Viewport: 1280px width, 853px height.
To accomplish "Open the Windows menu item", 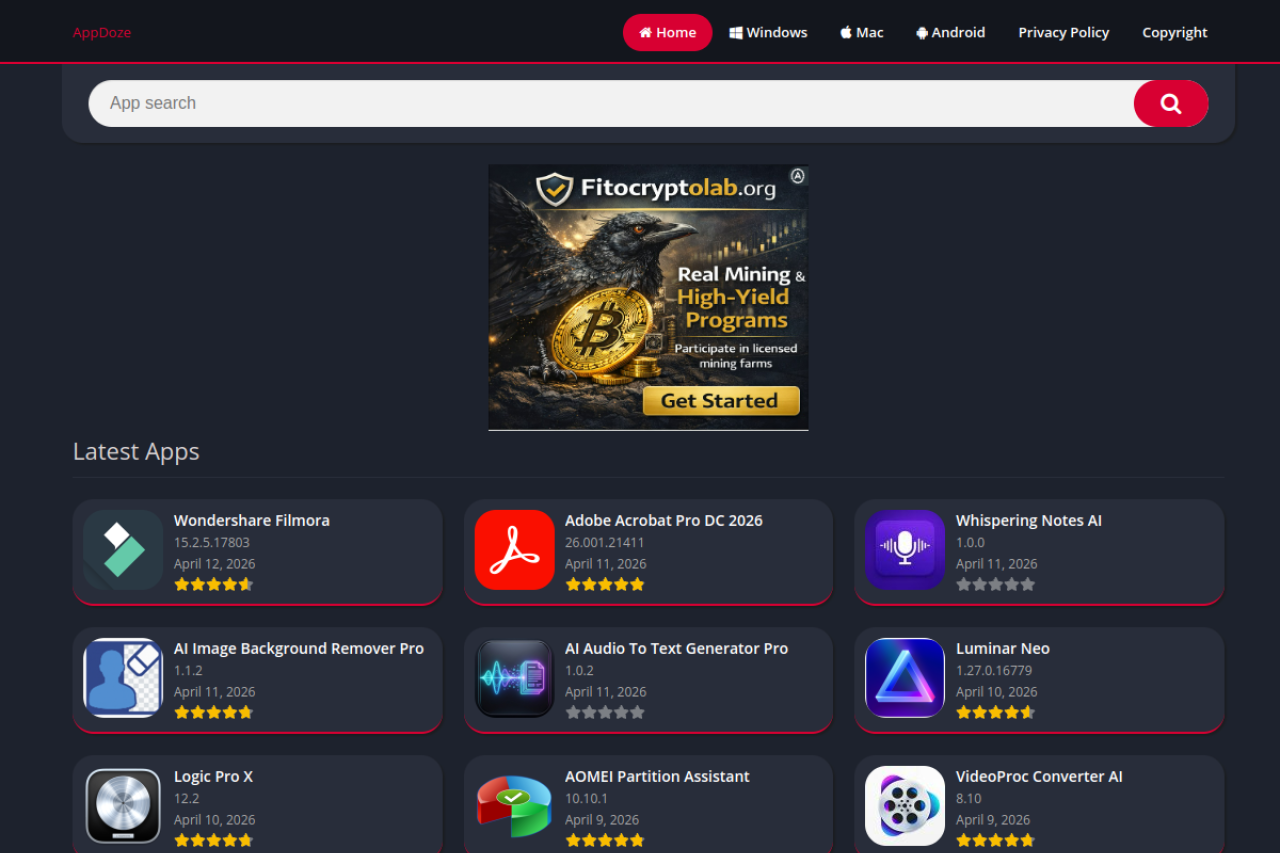I will [x=768, y=32].
